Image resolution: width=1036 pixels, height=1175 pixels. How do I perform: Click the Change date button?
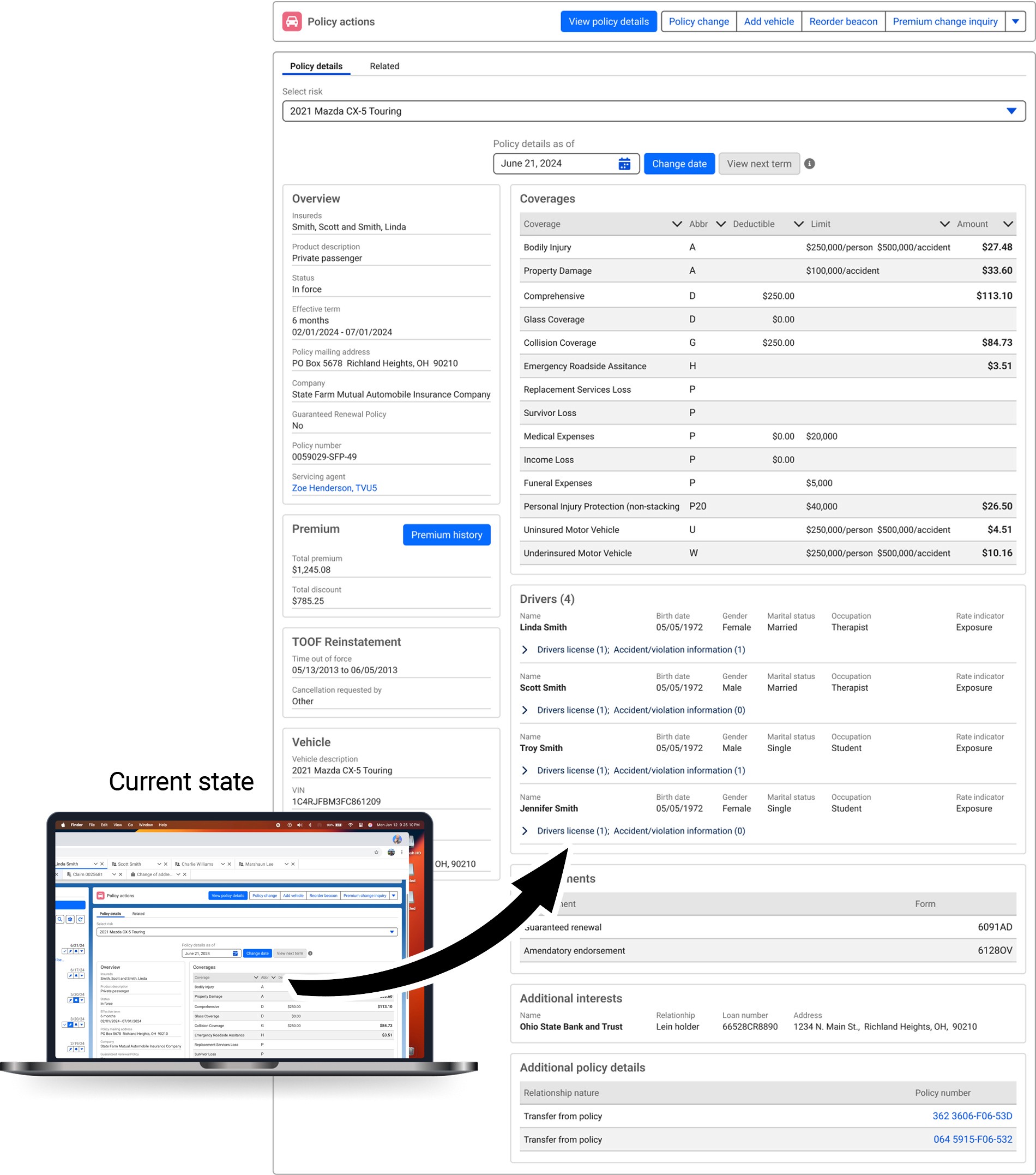pos(679,164)
